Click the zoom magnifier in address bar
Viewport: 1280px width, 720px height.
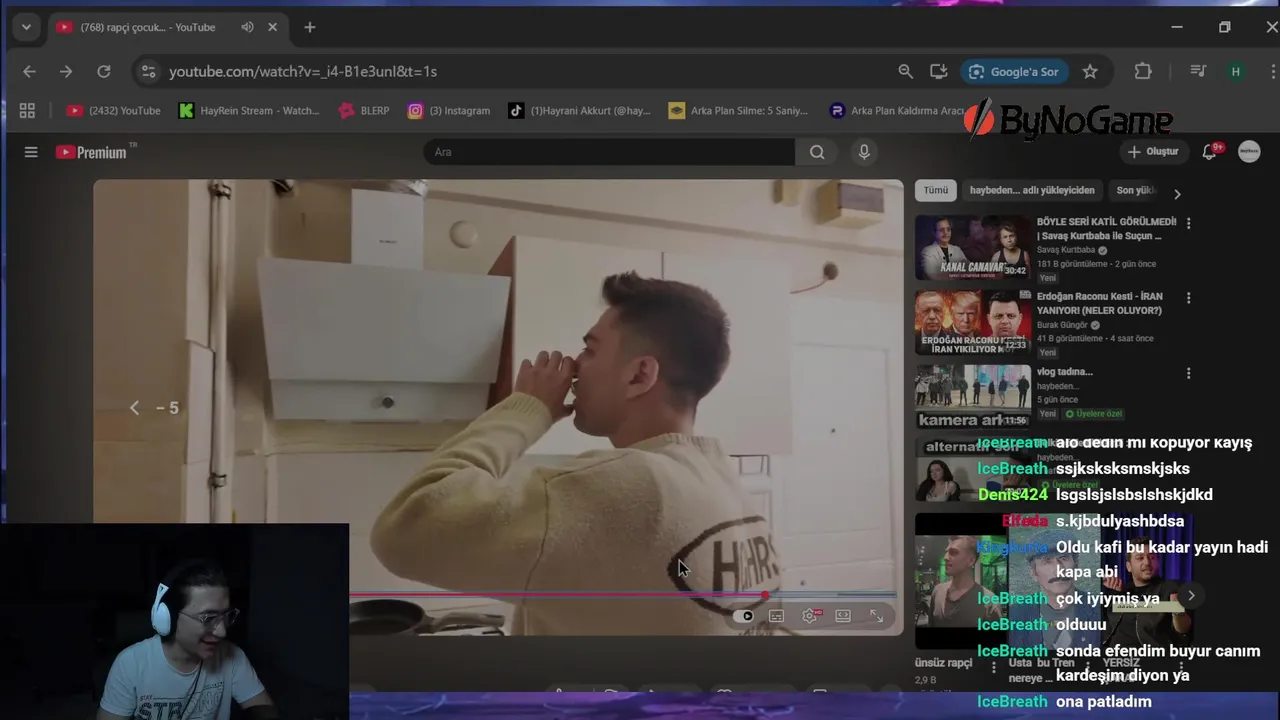pyautogui.click(x=905, y=71)
